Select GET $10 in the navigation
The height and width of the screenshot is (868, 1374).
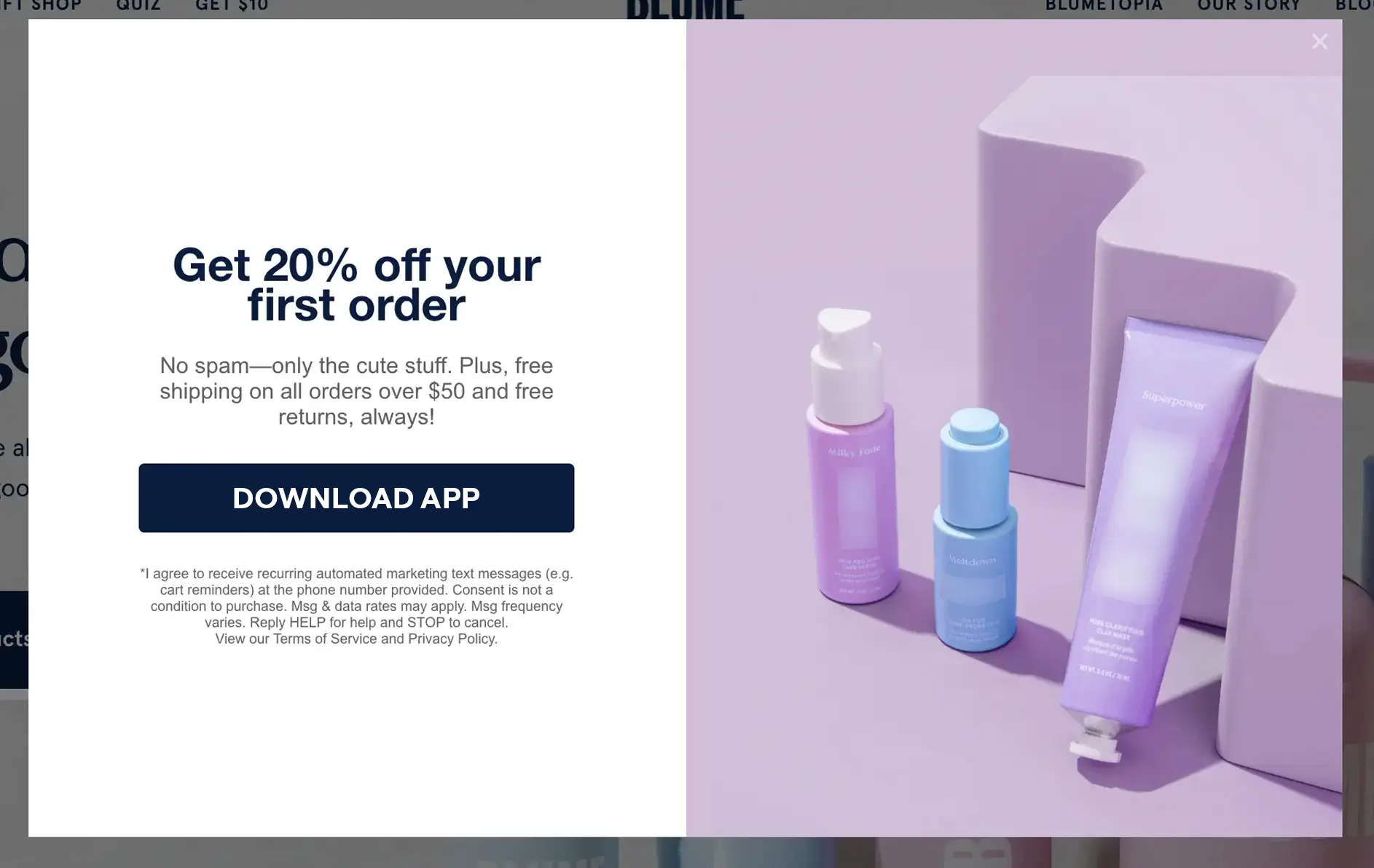232,6
